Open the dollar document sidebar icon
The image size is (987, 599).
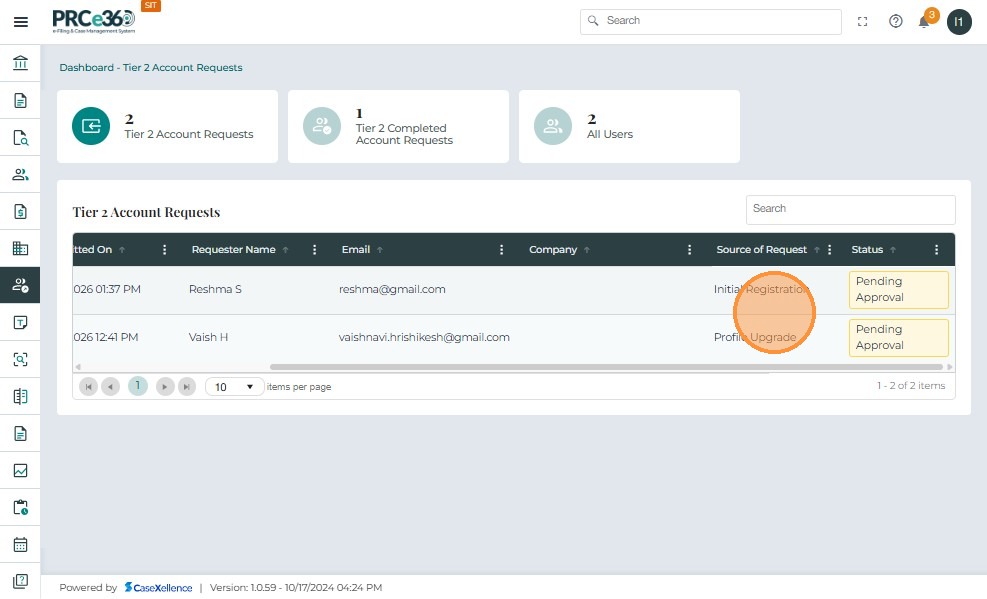tap(20, 211)
